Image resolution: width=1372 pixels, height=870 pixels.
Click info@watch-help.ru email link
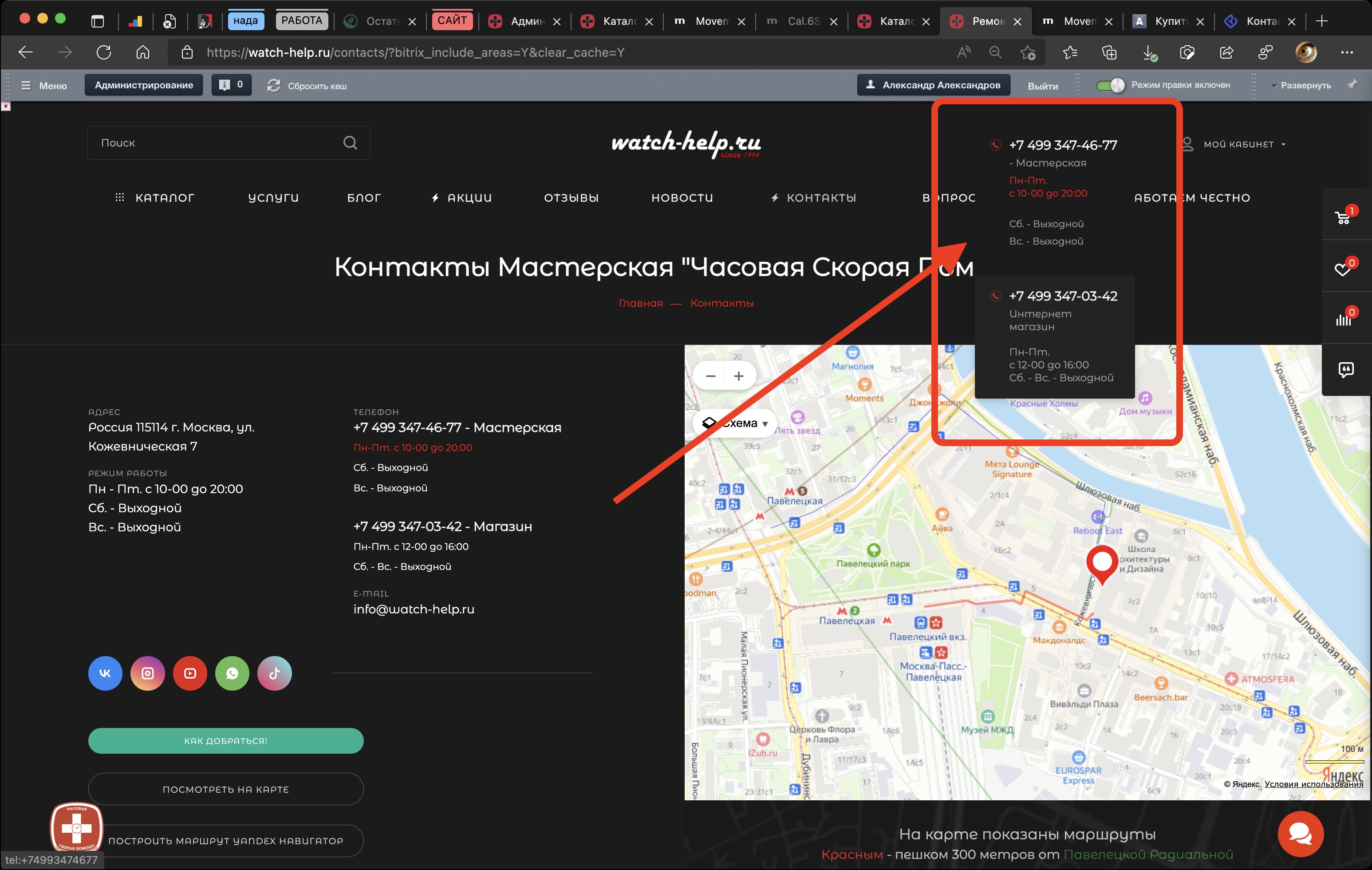(414, 609)
